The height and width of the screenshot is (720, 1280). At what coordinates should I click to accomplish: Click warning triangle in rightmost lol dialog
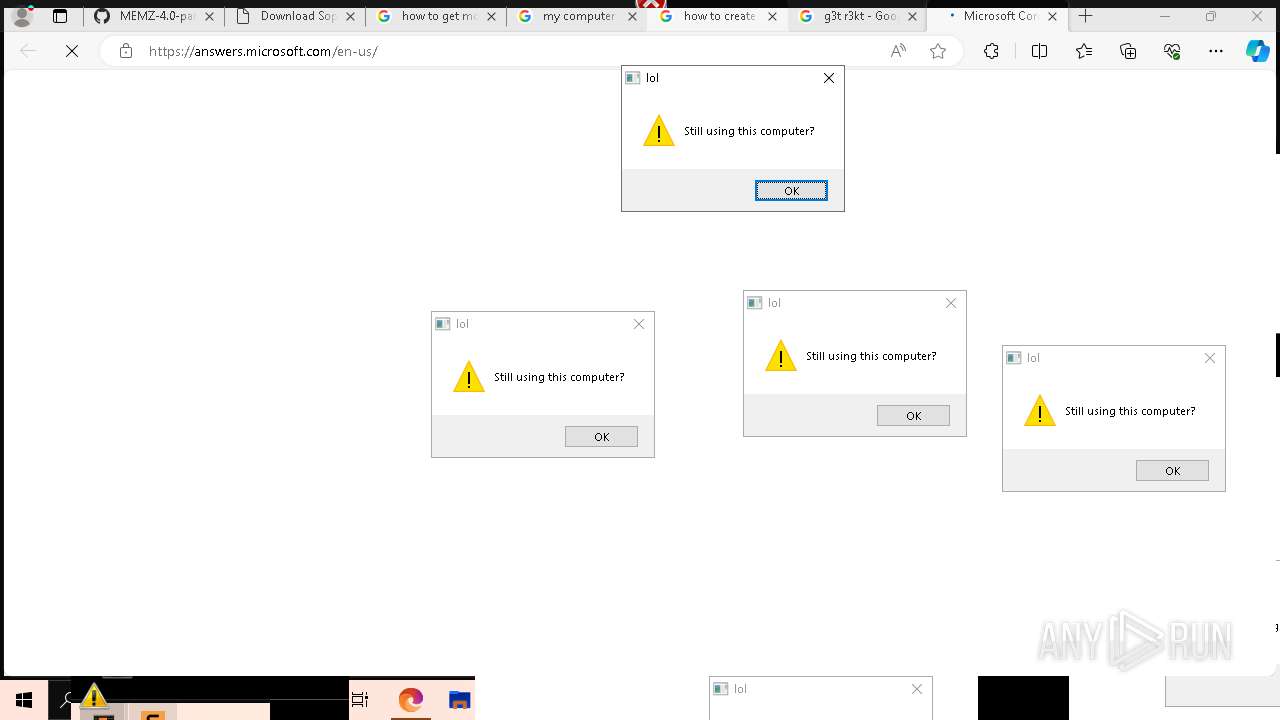[x=1040, y=411]
